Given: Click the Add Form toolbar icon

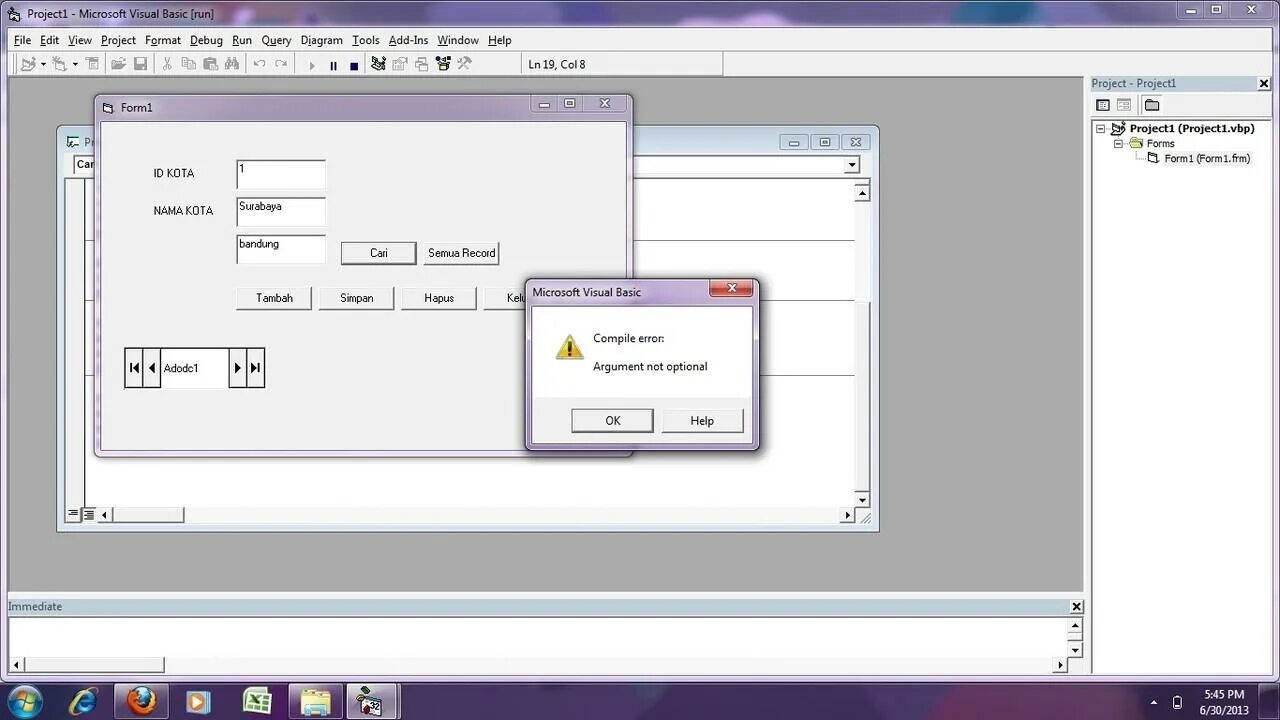Looking at the screenshot, I should pos(60,64).
